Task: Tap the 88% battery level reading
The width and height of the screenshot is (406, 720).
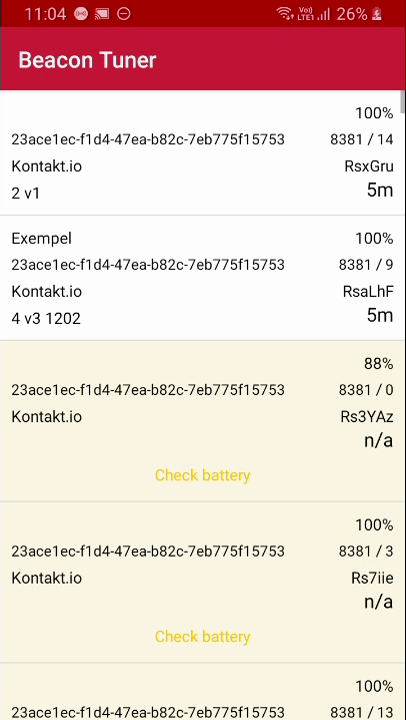Action: [378, 364]
